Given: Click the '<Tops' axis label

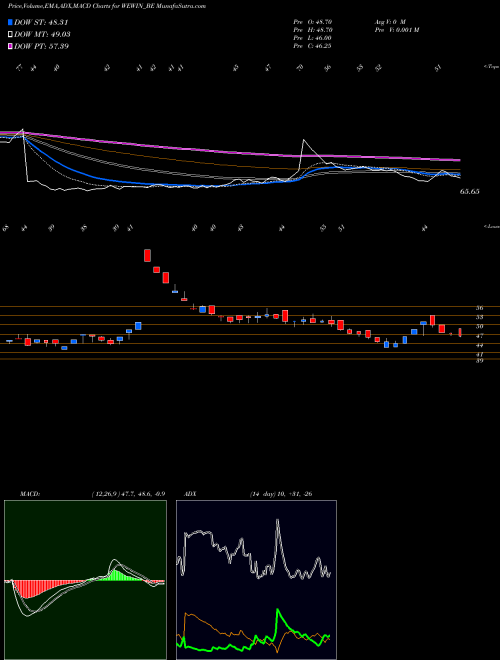Looking at the screenshot, I should 492,67.
